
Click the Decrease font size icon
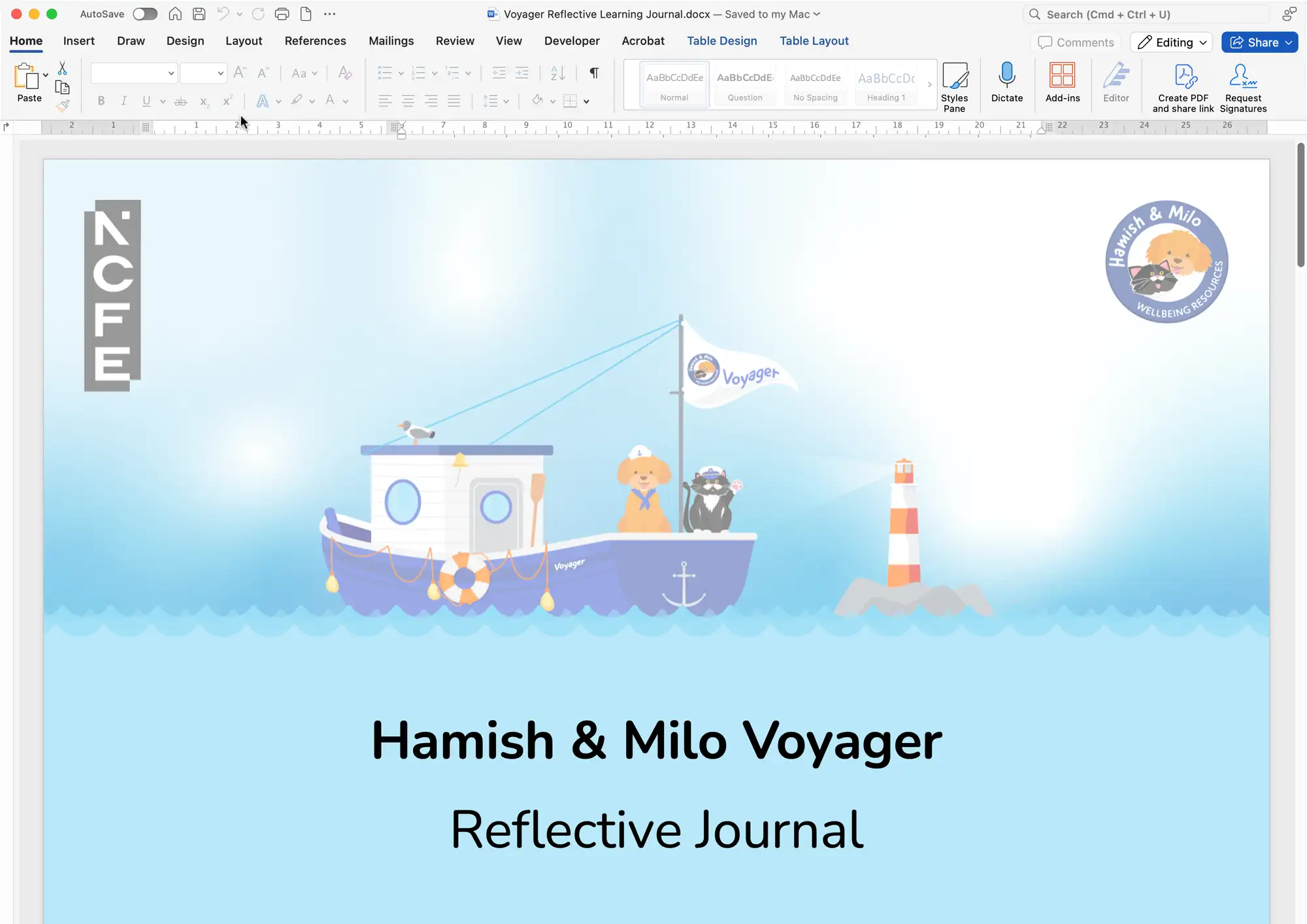tap(263, 73)
